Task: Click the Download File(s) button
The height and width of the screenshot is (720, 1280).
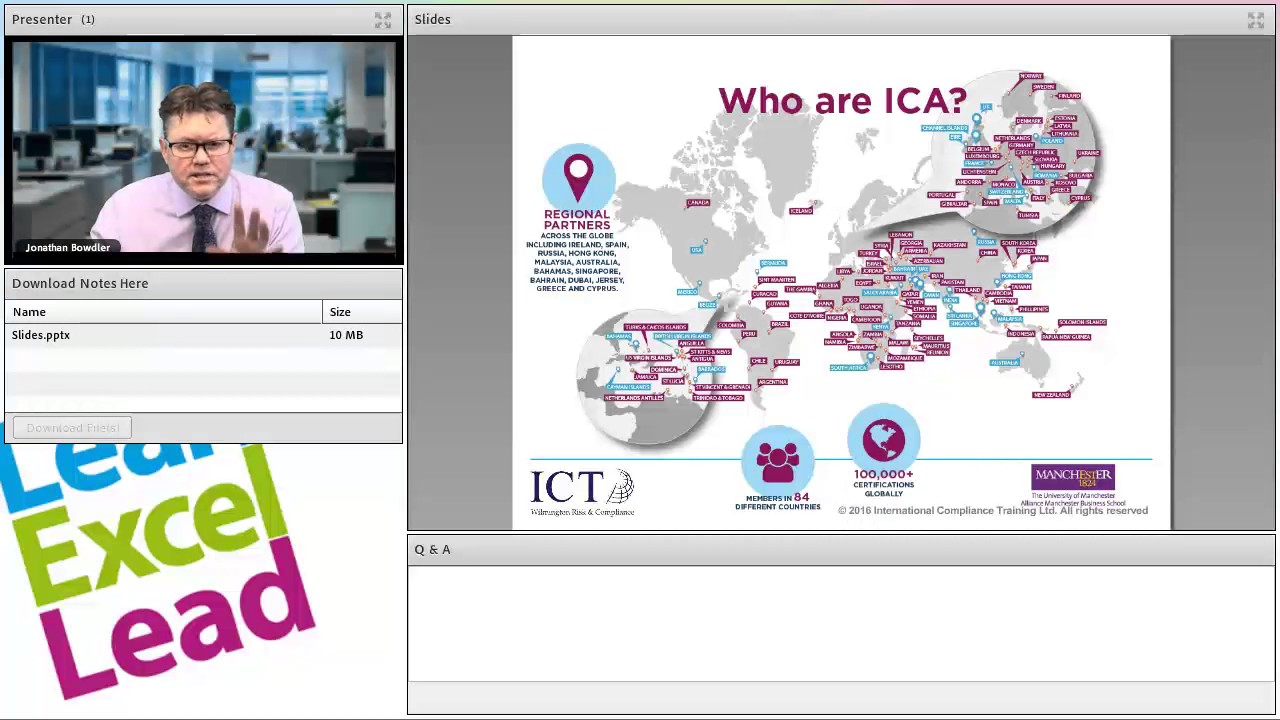Action: (x=73, y=428)
